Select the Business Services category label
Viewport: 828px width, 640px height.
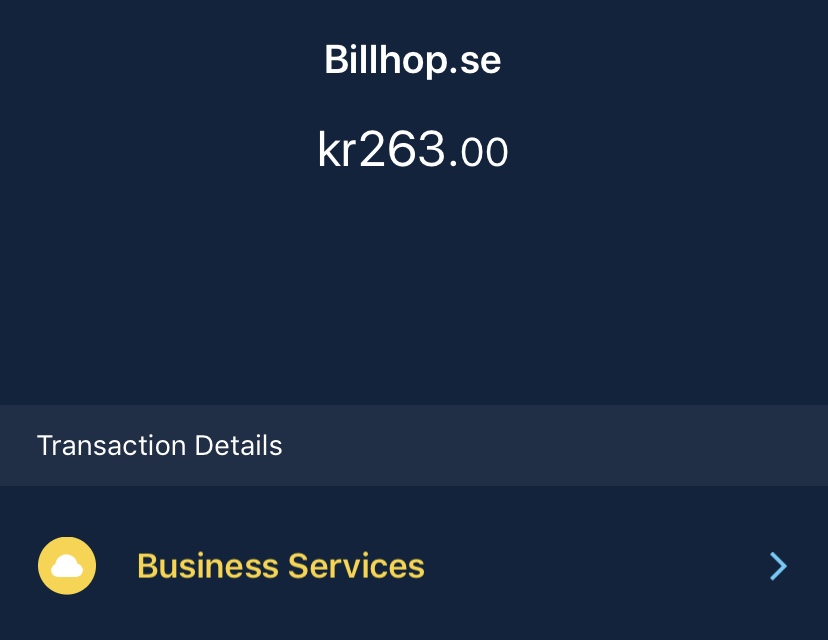coord(281,566)
